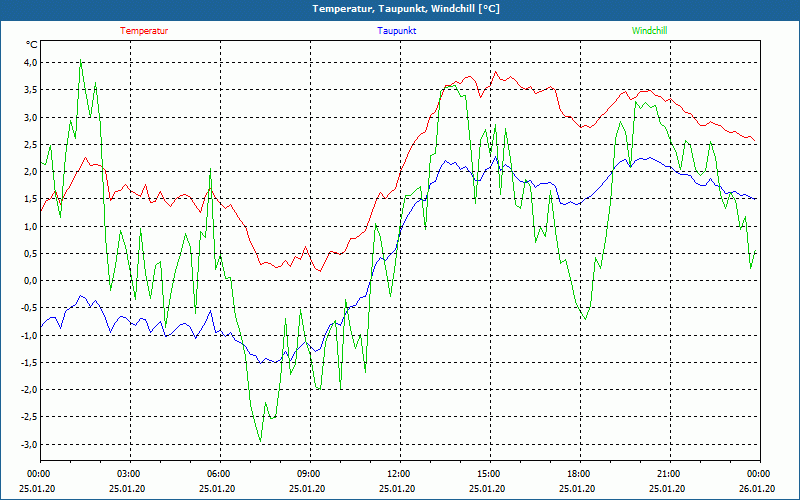Click the 09:00 time axis label
Viewport: 800px width, 500px height.
coord(308,474)
